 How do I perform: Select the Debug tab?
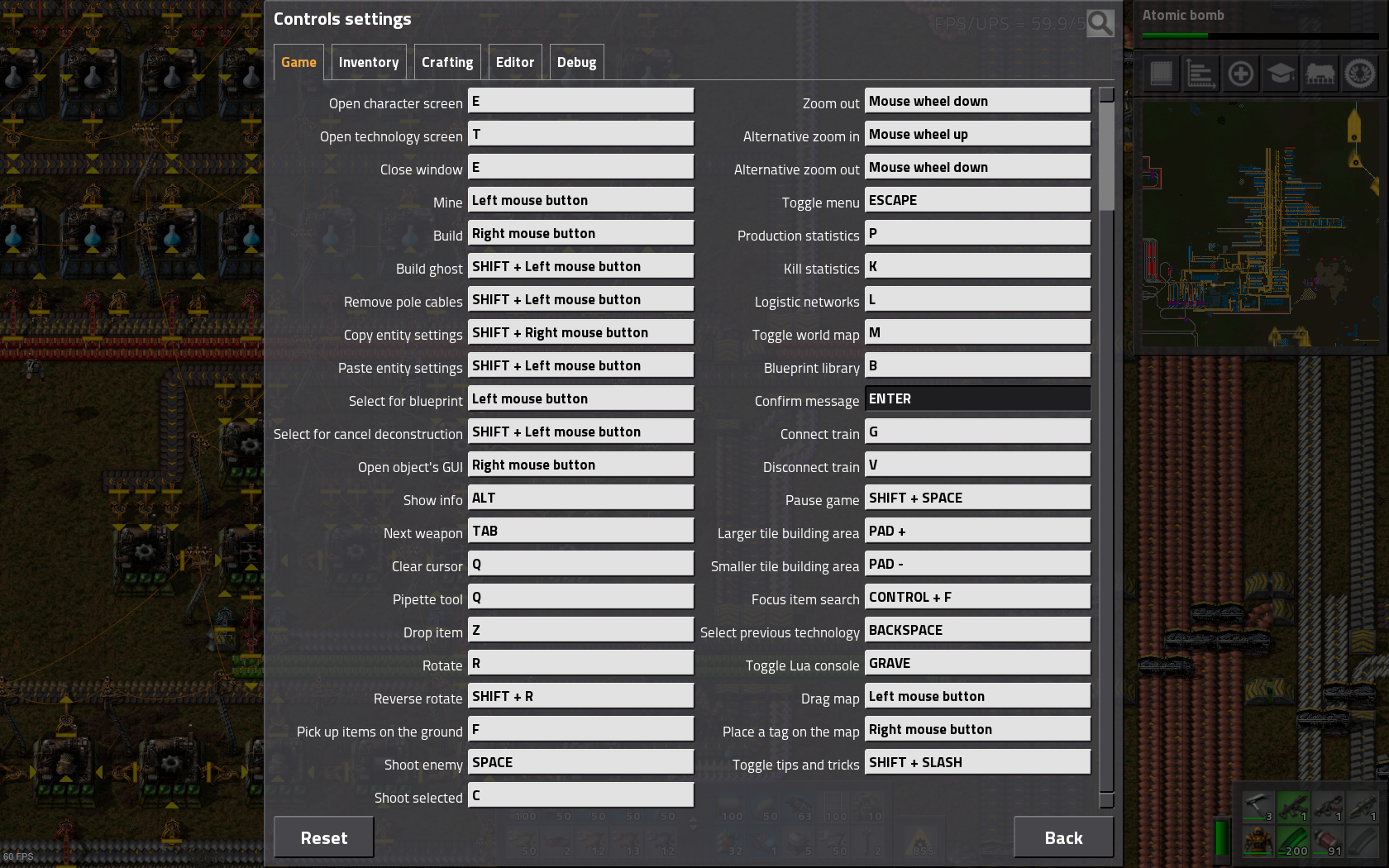[576, 62]
